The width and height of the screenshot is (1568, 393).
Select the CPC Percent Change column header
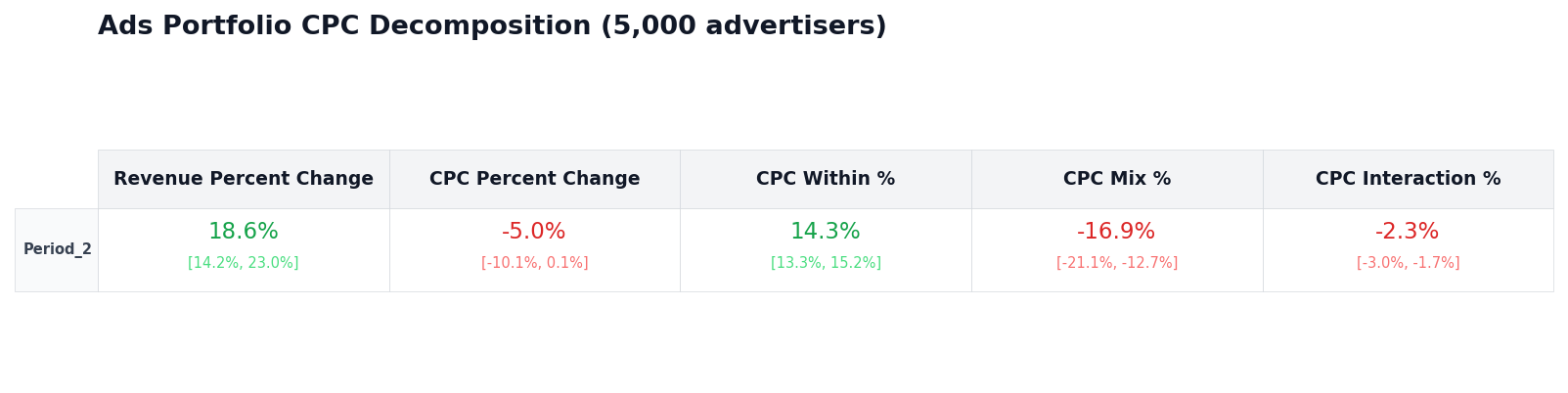534,179
